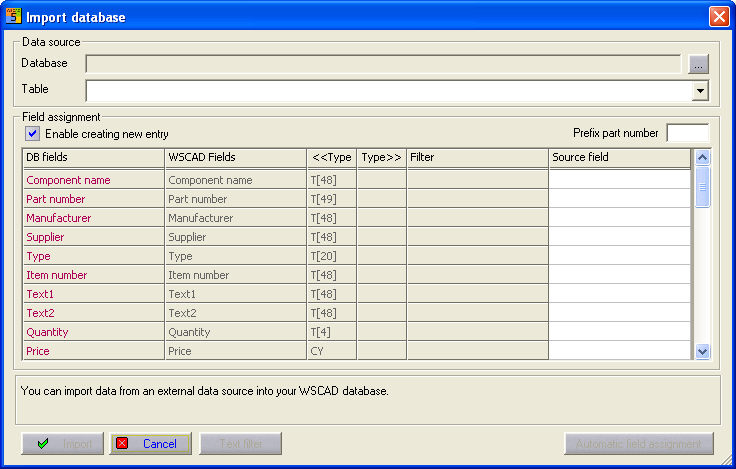Click the table scroll up arrow
The image size is (736, 469).
[702, 157]
